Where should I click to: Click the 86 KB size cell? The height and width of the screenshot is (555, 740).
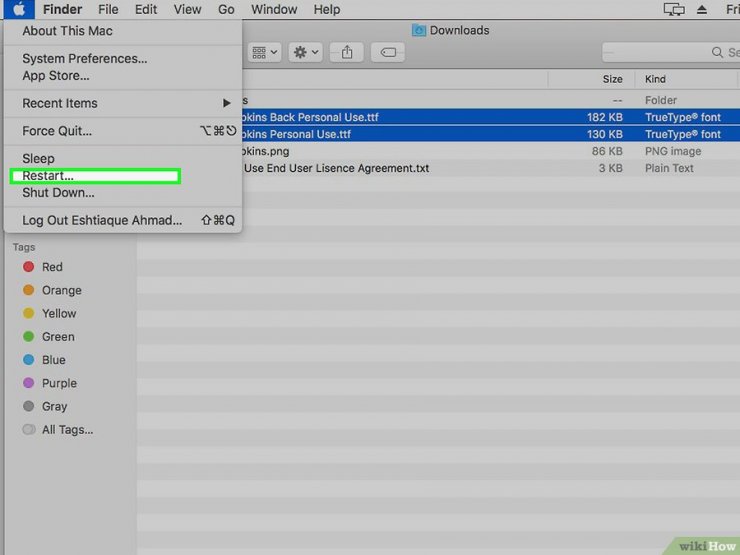click(x=607, y=151)
